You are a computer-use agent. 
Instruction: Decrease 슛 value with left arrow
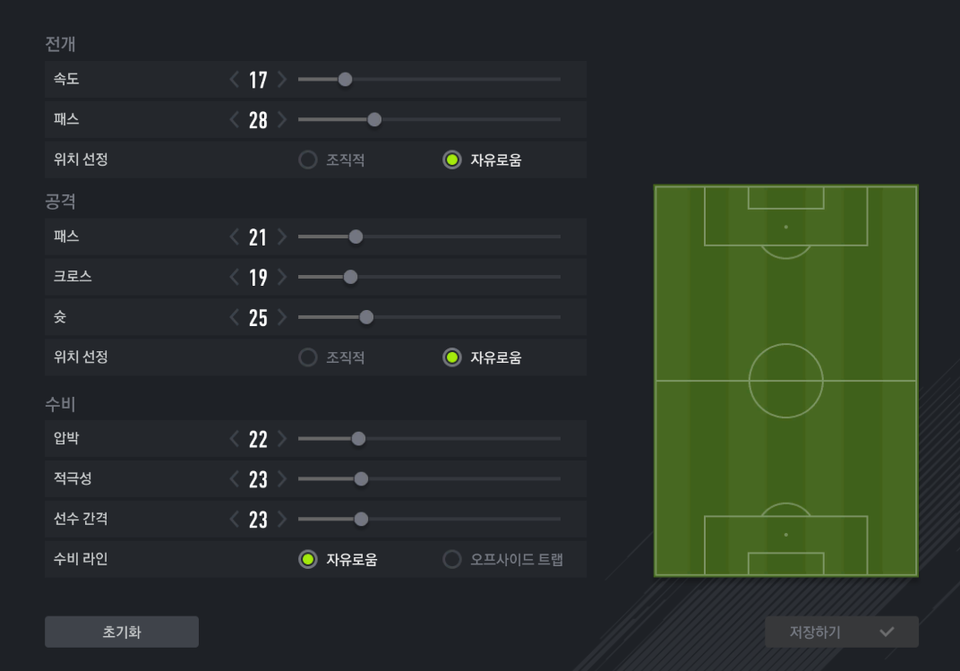coord(235,317)
